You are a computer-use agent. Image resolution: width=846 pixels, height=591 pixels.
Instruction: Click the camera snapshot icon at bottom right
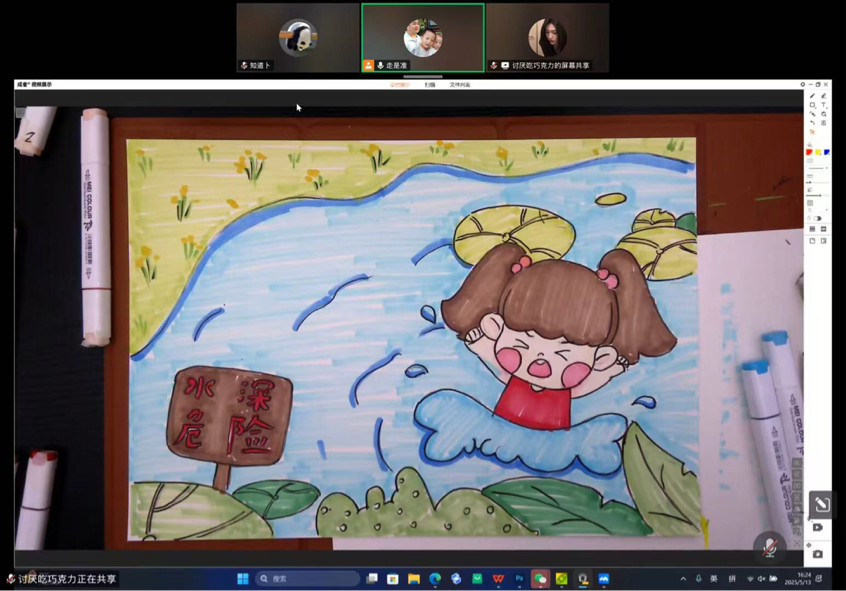click(x=818, y=553)
